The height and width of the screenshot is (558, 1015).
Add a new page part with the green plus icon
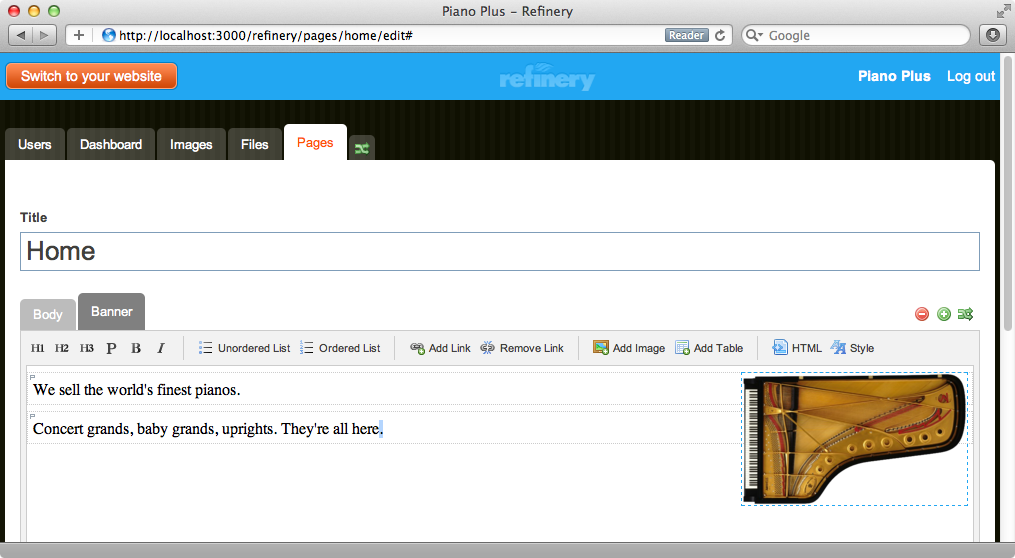[944, 314]
